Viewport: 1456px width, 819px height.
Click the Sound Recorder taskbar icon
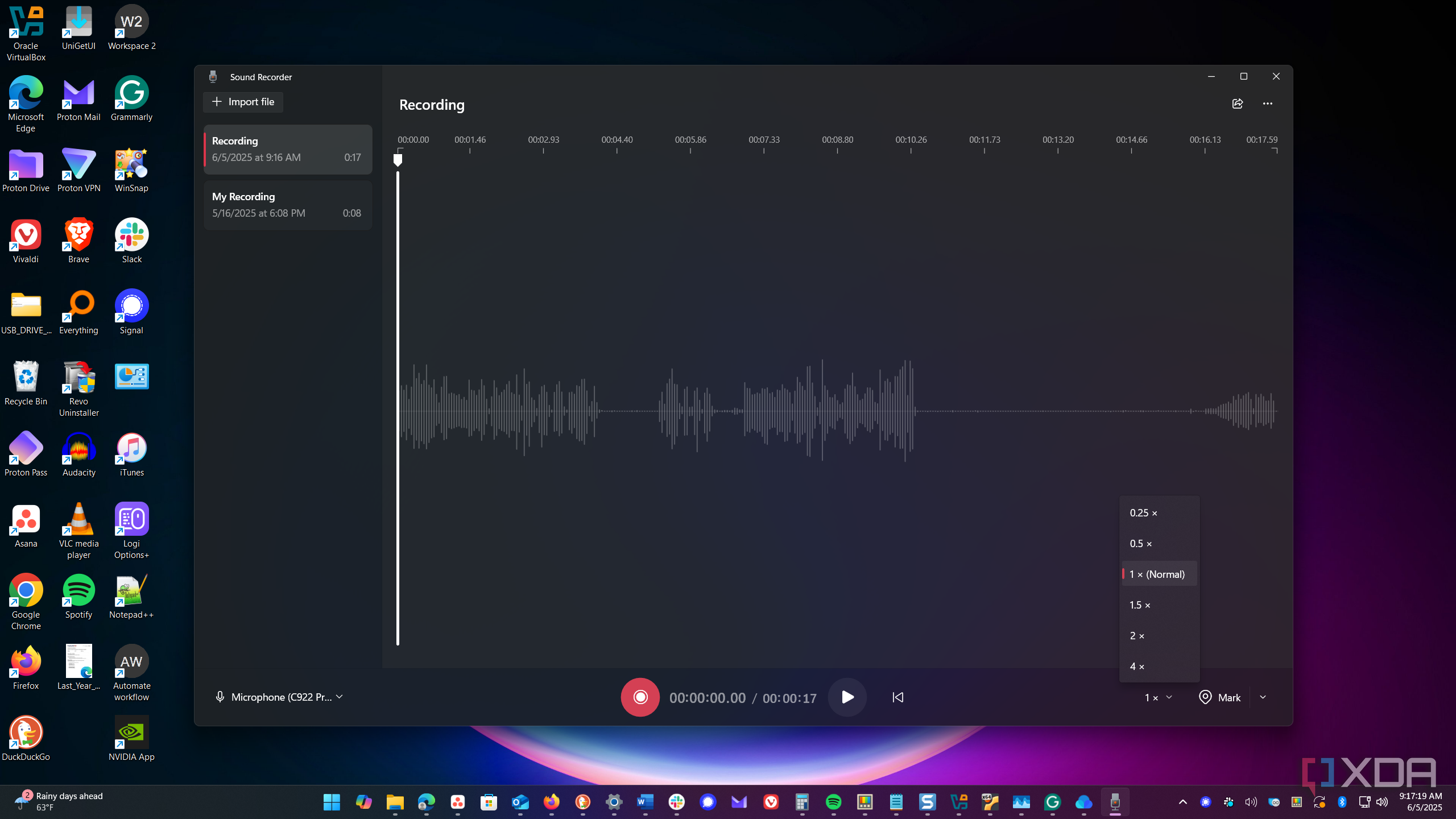tap(1115, 802)
